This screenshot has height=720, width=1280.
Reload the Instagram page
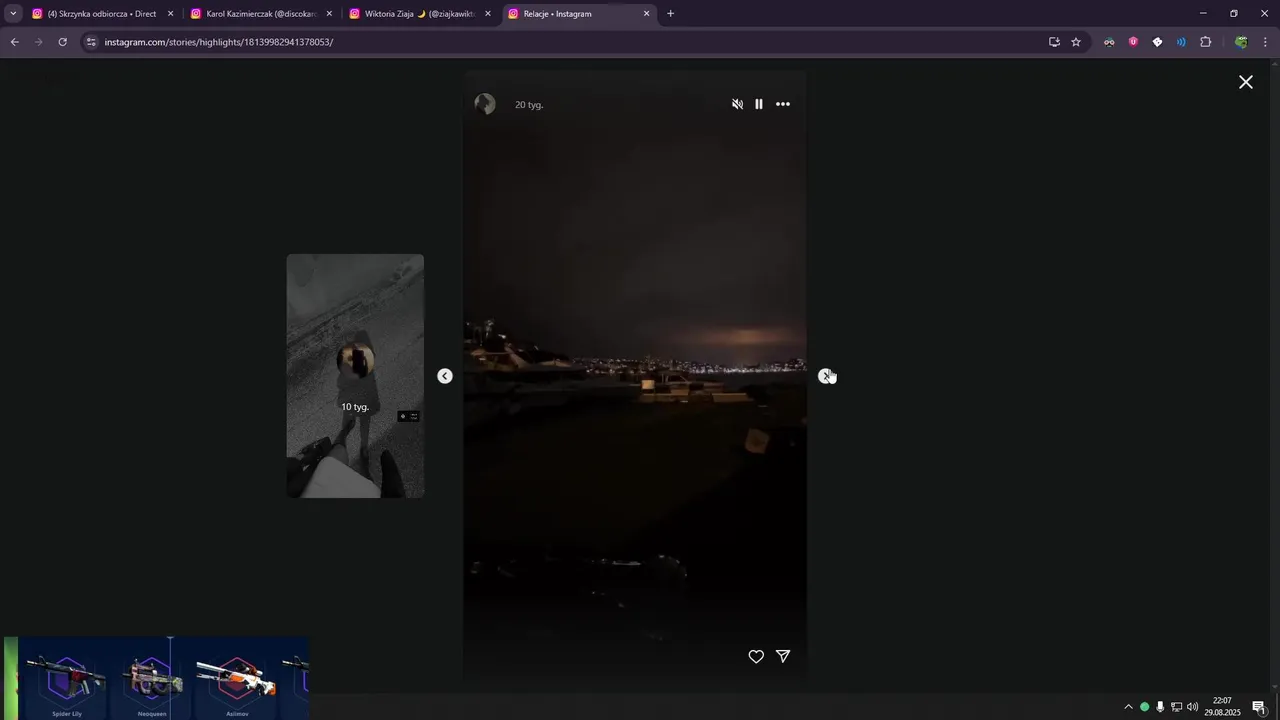62,42
